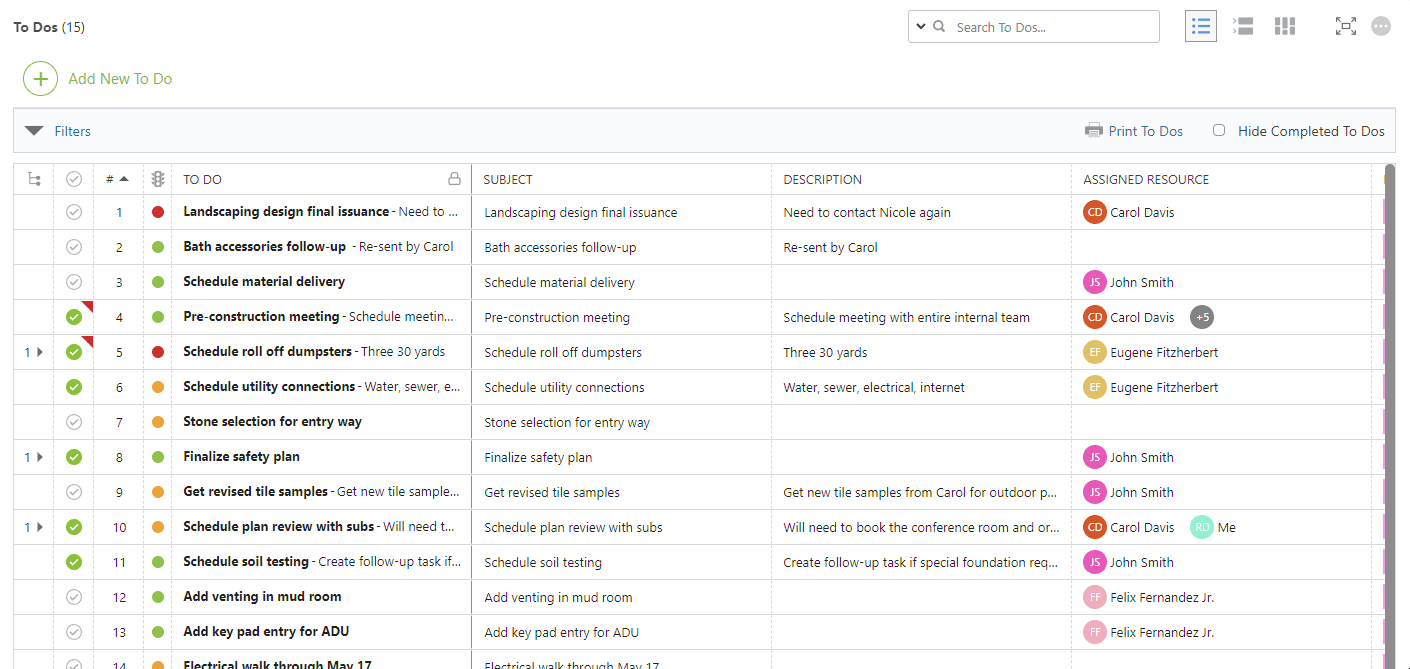
Task: Click the green plus Add New icon
Action: coord(40,79)
